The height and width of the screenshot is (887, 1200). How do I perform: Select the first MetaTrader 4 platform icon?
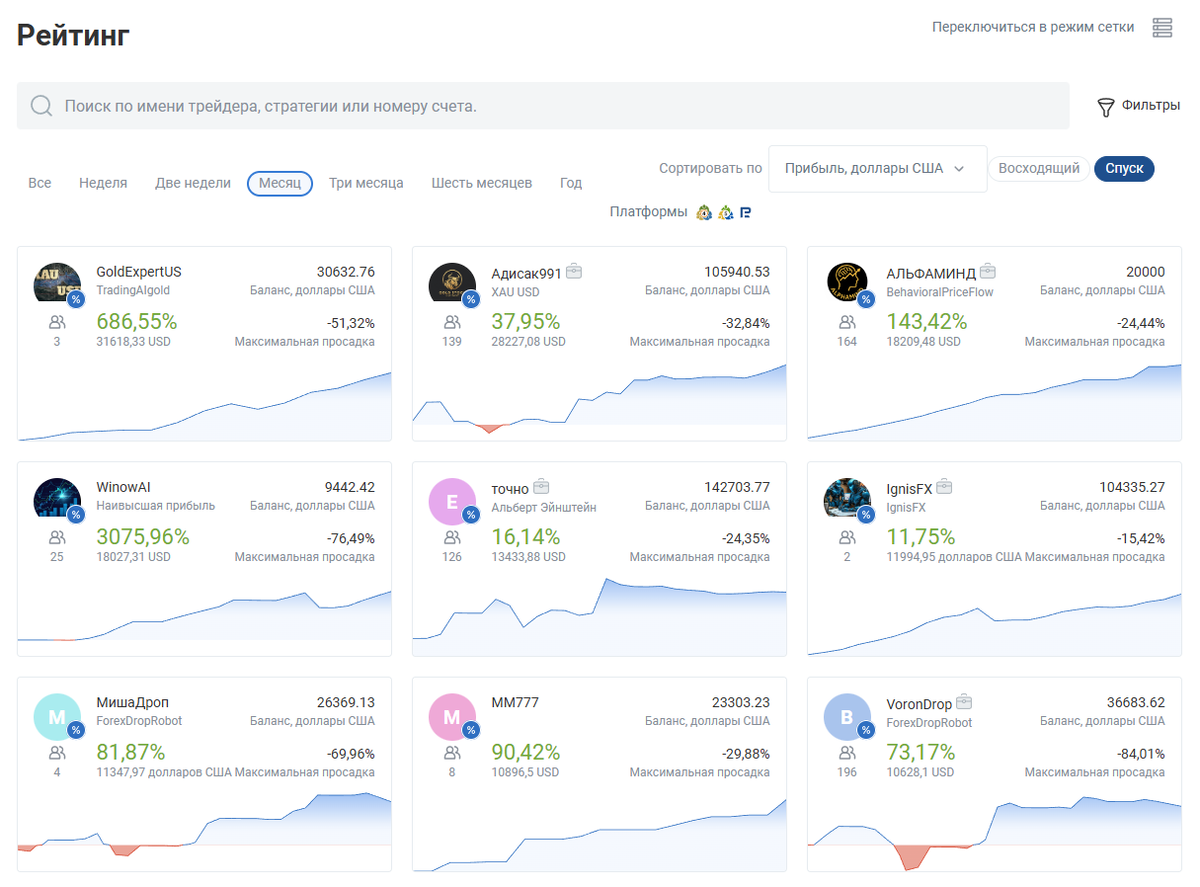click(x=704, y=212)
